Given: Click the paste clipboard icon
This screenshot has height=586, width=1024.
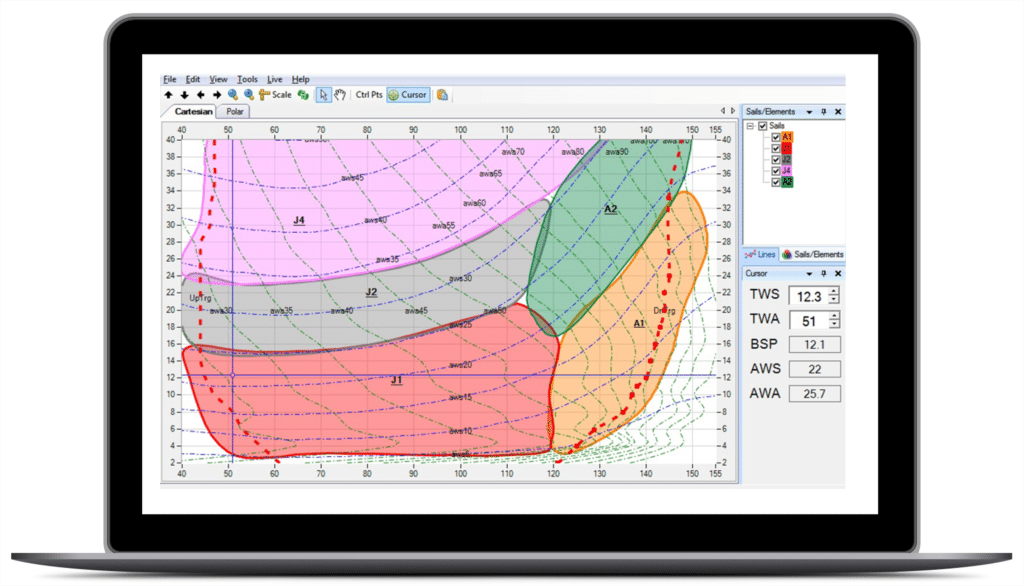Looking at the screenshot, I should coord(442,95).
